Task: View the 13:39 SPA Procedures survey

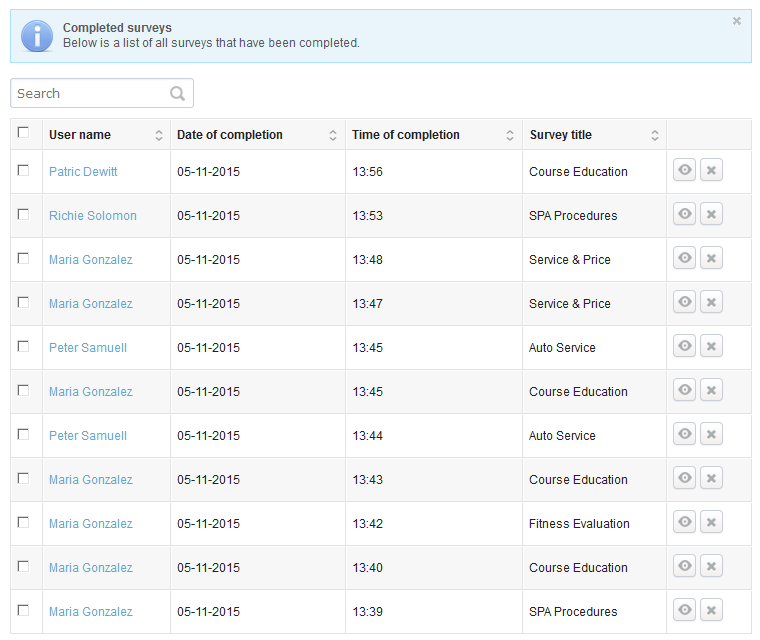Action: tap(684, 609)
